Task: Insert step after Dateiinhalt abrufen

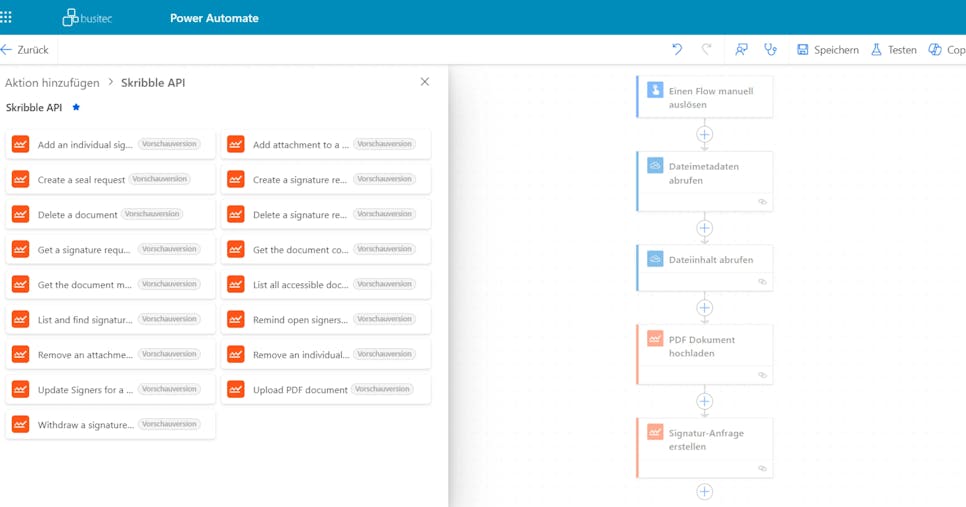Action: 705,307
